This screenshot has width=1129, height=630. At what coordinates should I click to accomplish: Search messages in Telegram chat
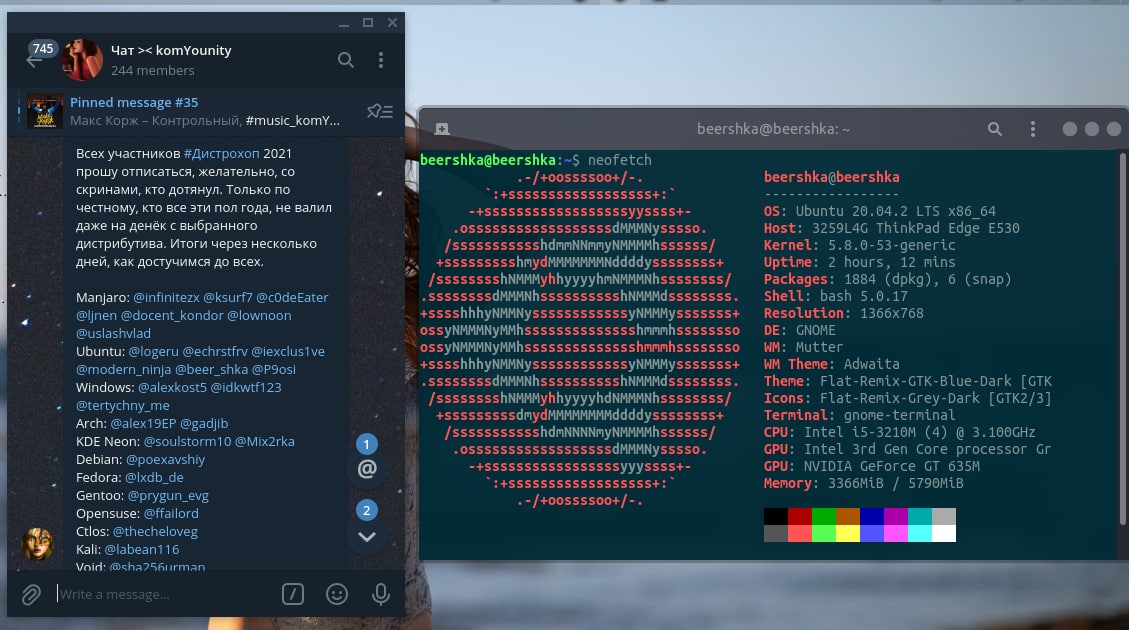(346, 60)
